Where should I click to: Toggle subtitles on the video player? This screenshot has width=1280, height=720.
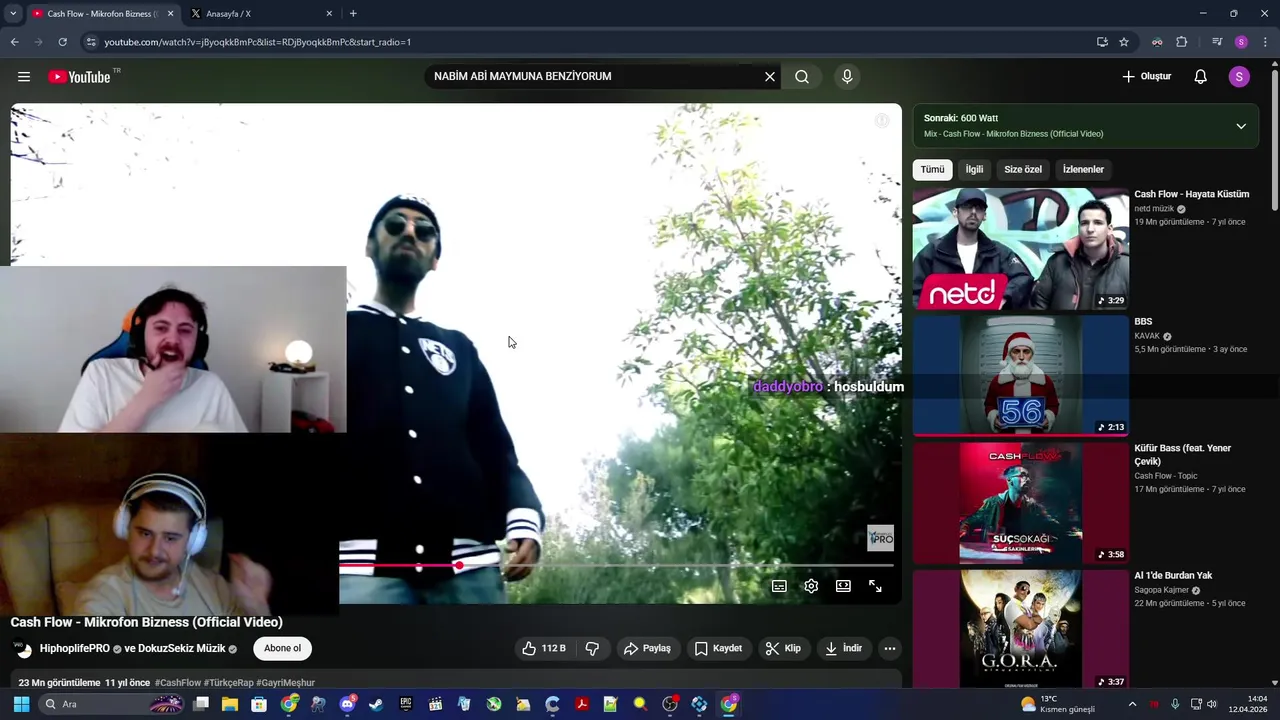click(779, 586)
